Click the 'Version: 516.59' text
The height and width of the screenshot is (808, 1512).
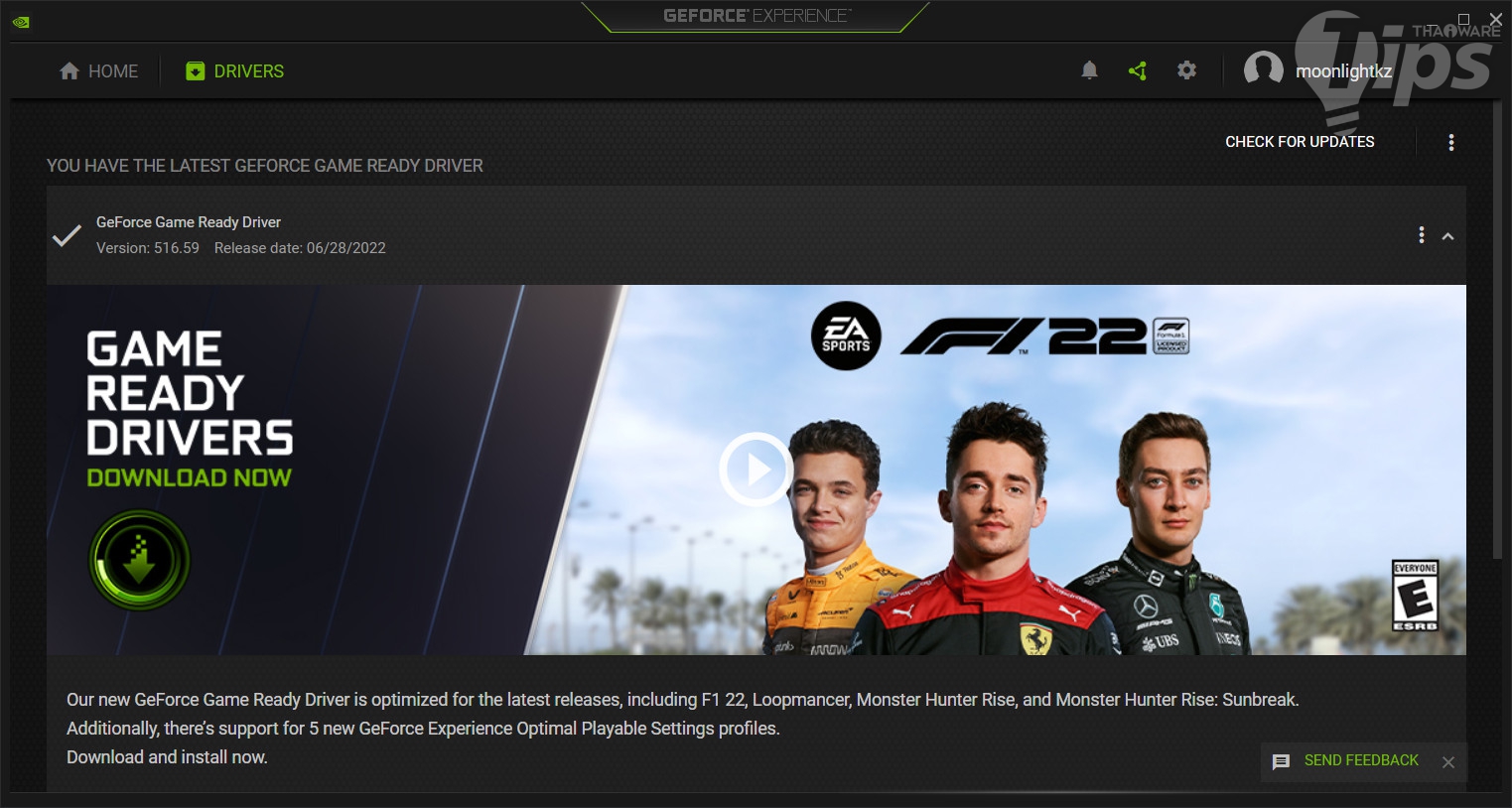point(148,248)
